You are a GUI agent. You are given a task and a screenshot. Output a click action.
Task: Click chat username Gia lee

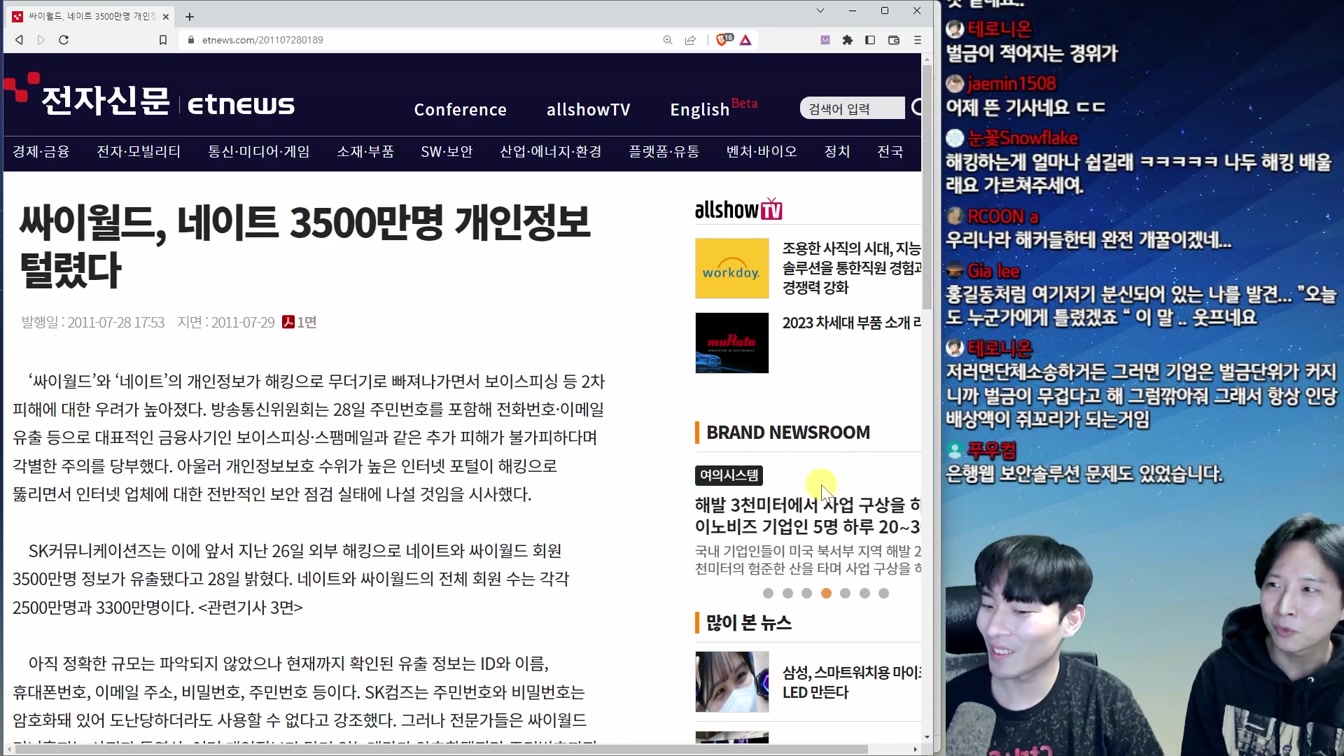pos(993,271)
